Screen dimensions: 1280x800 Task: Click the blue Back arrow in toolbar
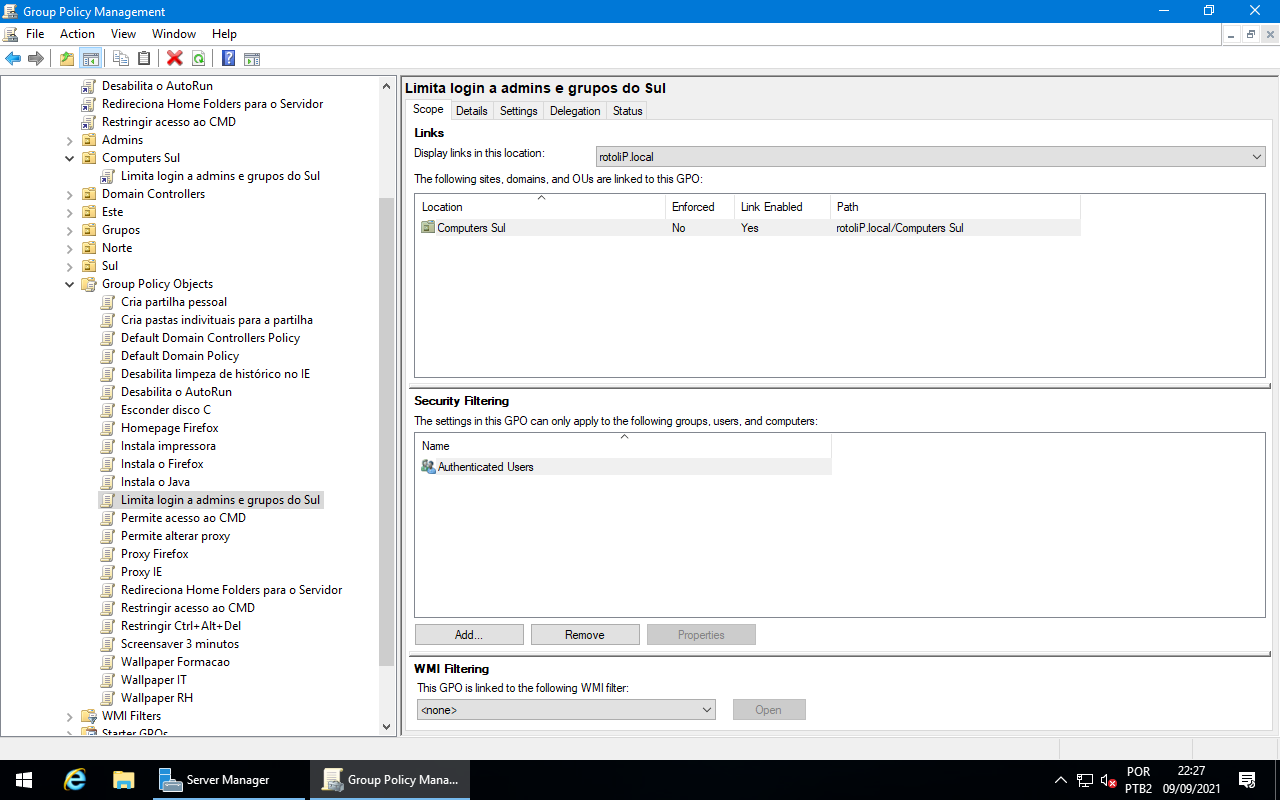pos(13,58)
